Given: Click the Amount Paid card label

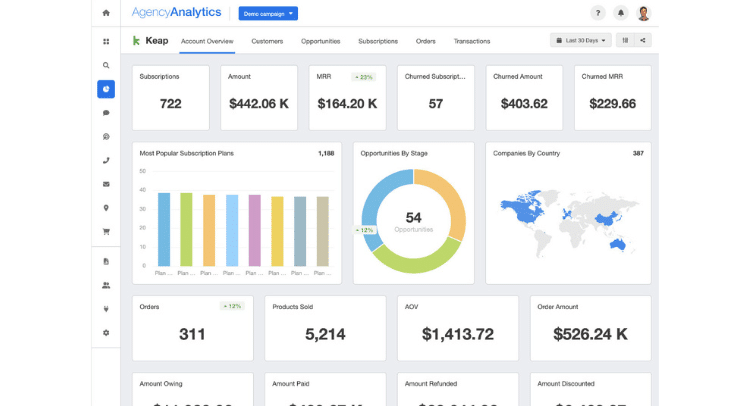Looking at the screenshot, I should pyautogui.click(x=291, y=384).
